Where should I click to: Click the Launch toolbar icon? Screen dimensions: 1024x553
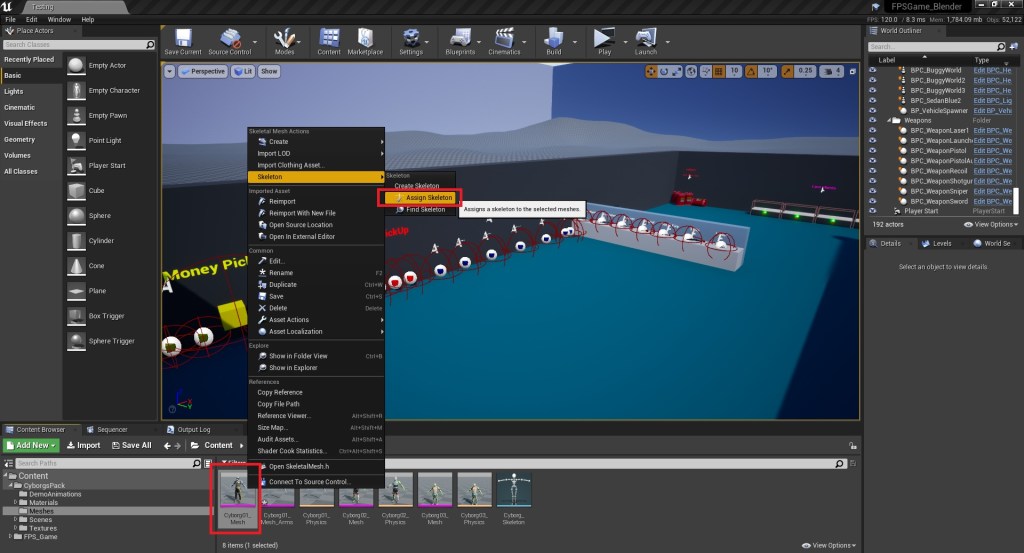tap(646, 39)
